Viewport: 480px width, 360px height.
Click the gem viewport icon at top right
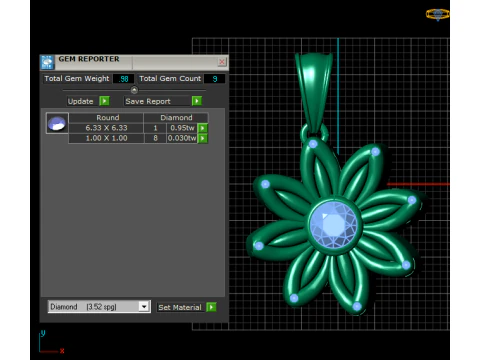(x=438, y=14)
